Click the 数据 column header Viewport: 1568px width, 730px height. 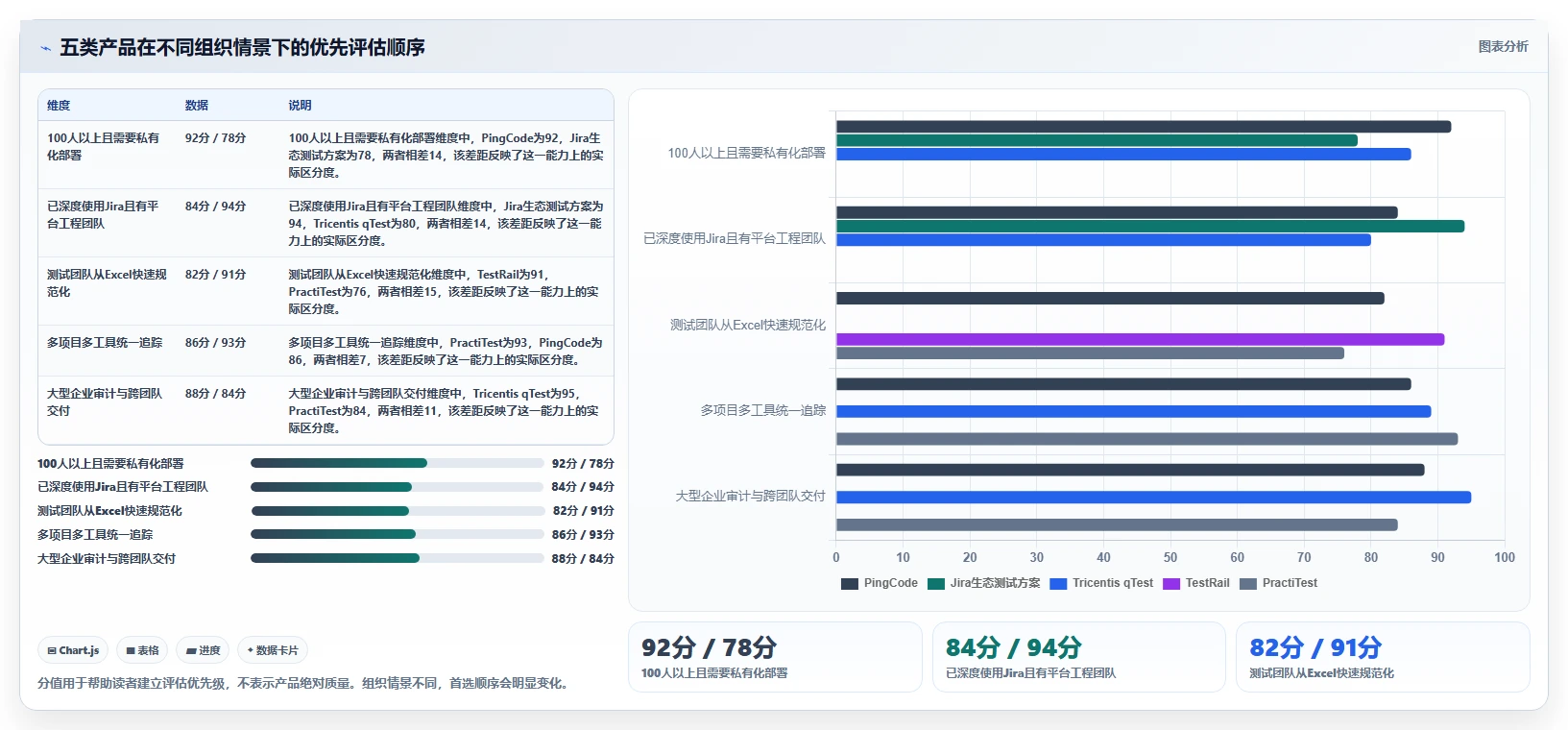click(x=197, y=106)
